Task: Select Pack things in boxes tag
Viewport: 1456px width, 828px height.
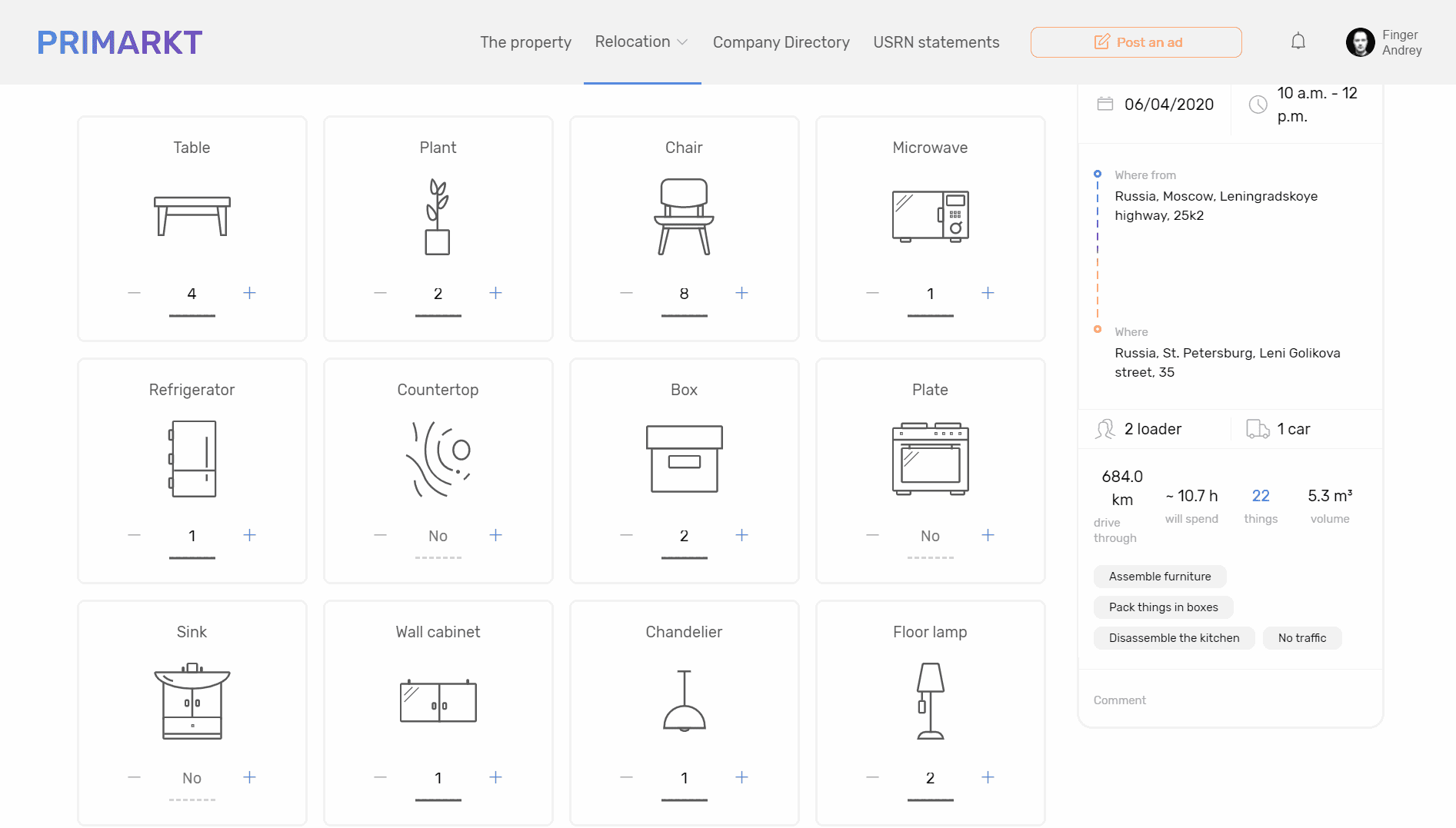Action: coord(1163,607)
